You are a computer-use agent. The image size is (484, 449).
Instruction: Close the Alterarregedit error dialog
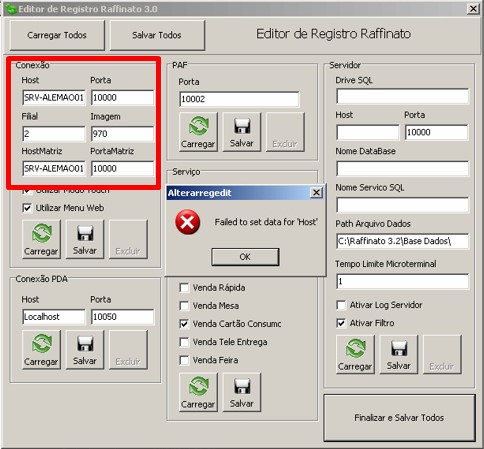pos(316,193)
